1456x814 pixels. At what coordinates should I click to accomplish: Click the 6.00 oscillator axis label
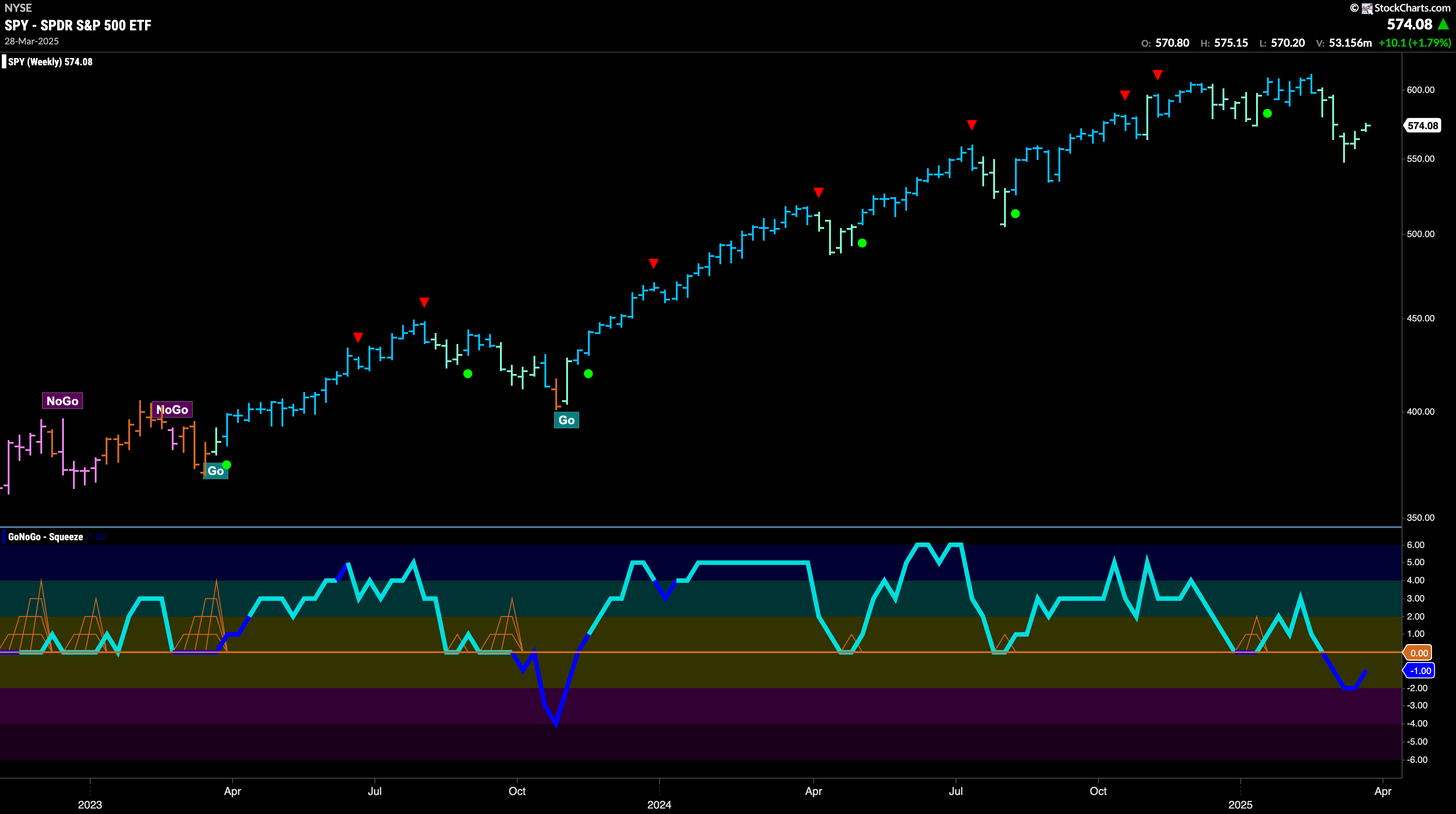coord(1416,545)
